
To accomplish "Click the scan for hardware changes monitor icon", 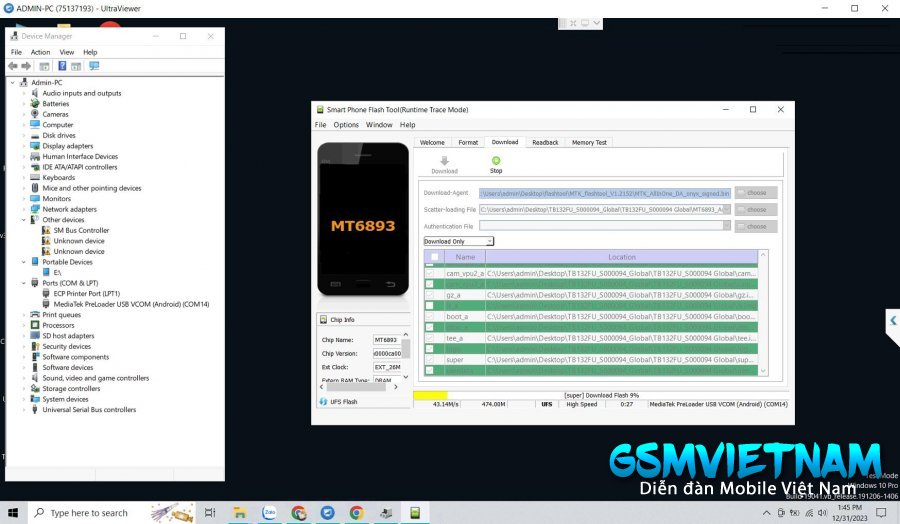I will 94,66.
